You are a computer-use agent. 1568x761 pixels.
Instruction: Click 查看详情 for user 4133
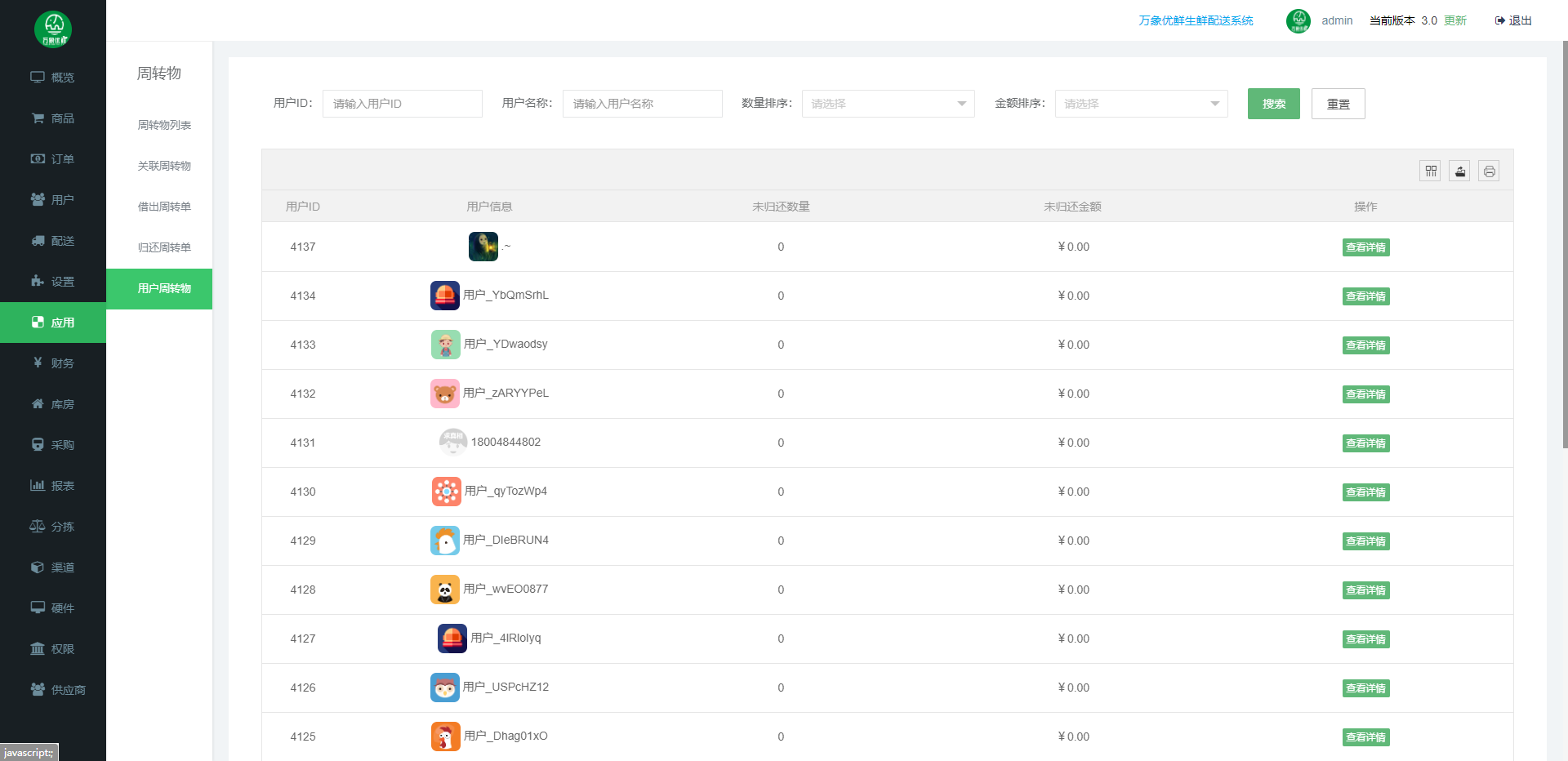click(1366, 345)
